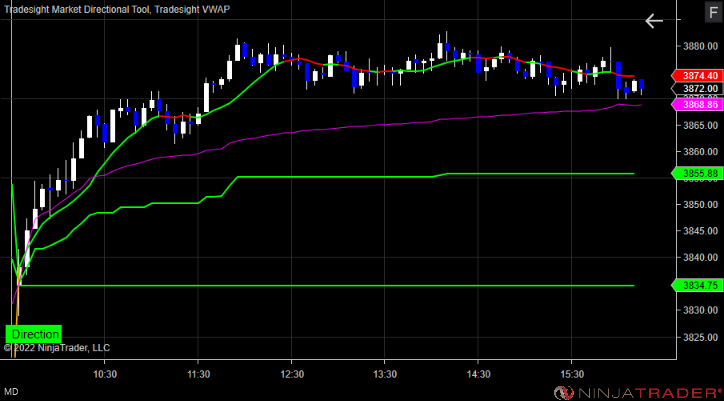Select the red 3874.40 price marker
This screenshot has width=724, height=401.
tap(697, 75)
